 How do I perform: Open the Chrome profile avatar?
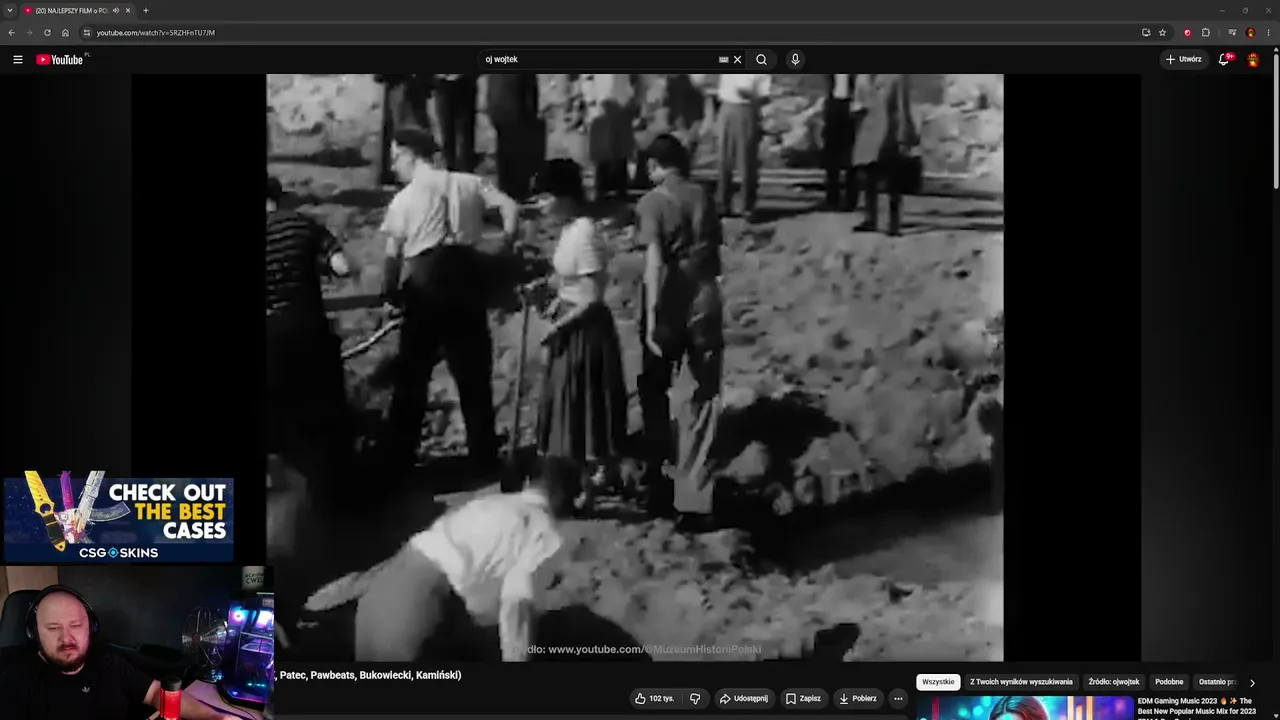tap(1250, 33)
